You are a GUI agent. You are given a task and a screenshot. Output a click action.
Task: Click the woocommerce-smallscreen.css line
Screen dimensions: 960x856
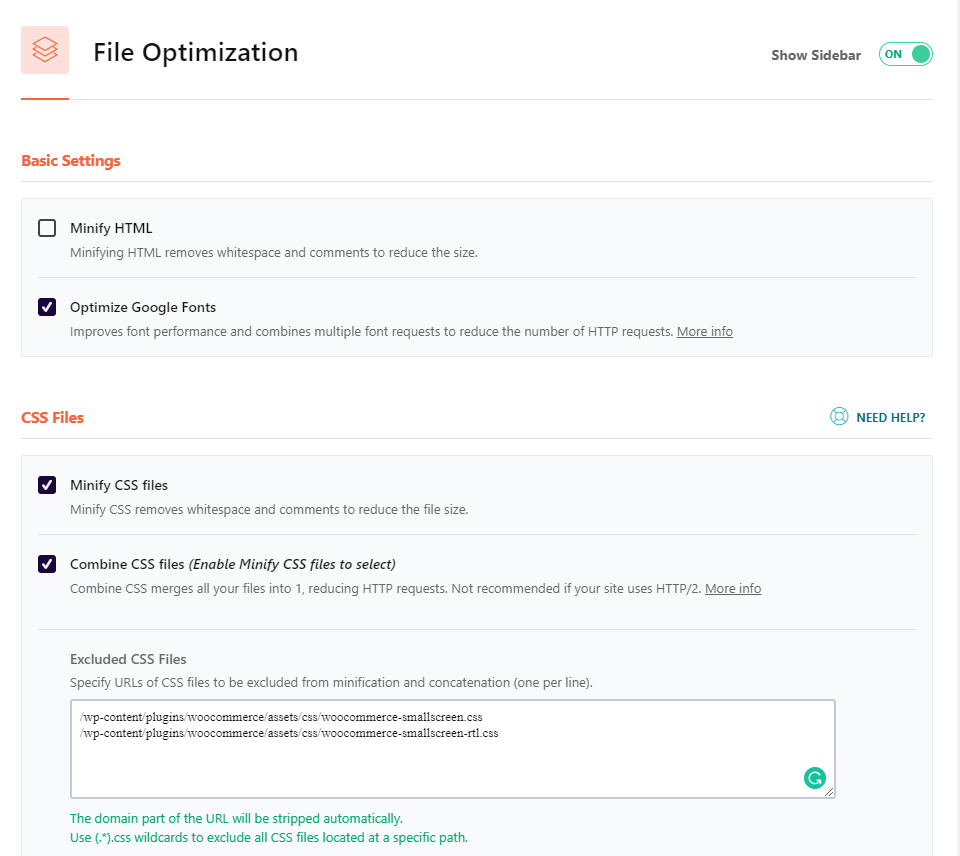281,717
